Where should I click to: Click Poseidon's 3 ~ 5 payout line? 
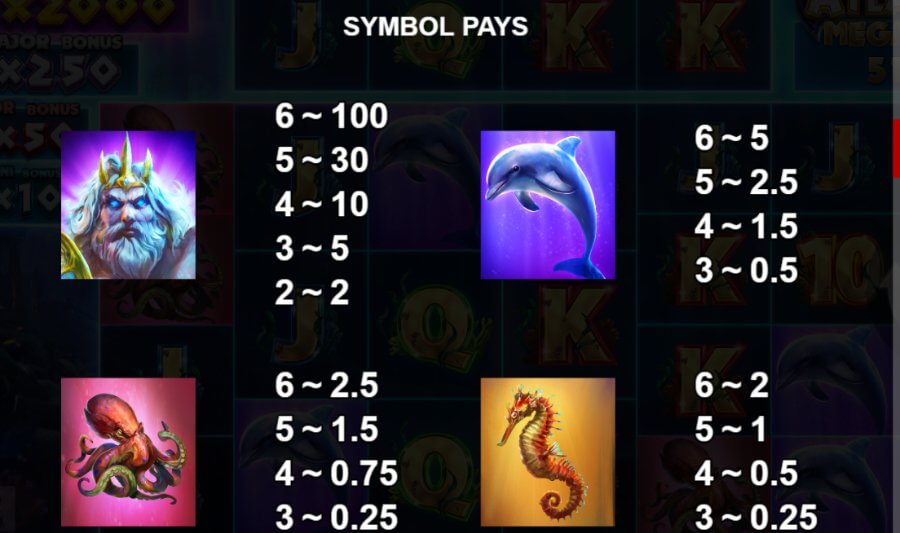pos(312,248)
